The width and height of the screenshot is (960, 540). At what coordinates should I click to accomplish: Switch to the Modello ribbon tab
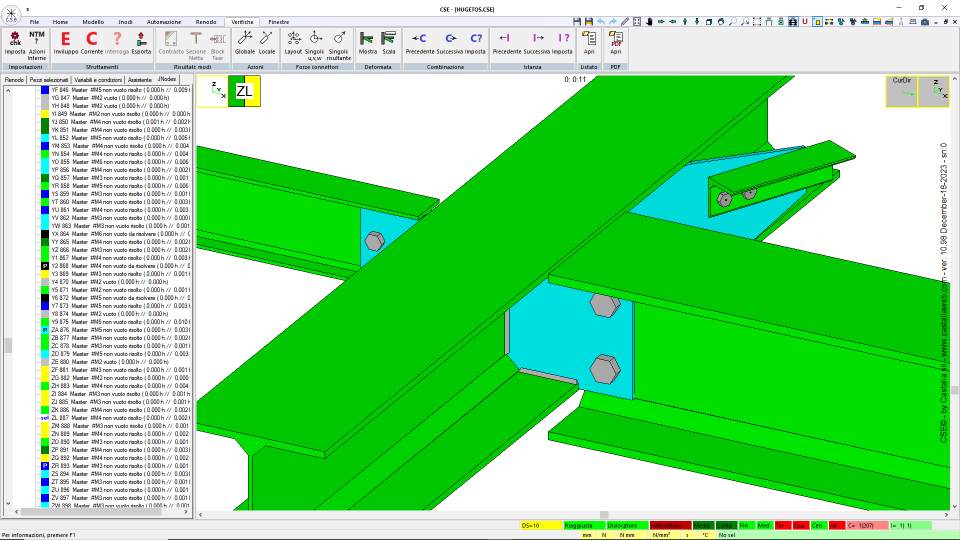[x=93, y=22]
